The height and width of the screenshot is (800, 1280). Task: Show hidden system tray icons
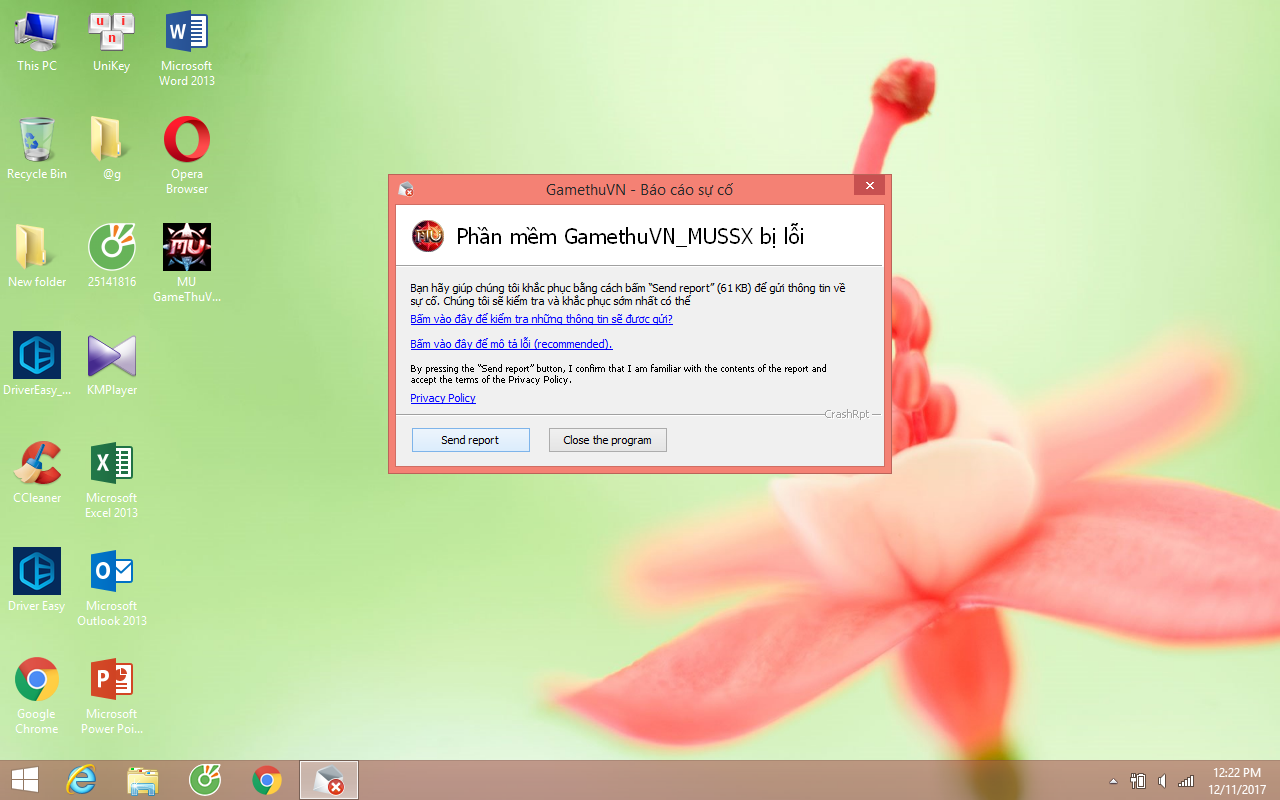[x=1113, y=781]
